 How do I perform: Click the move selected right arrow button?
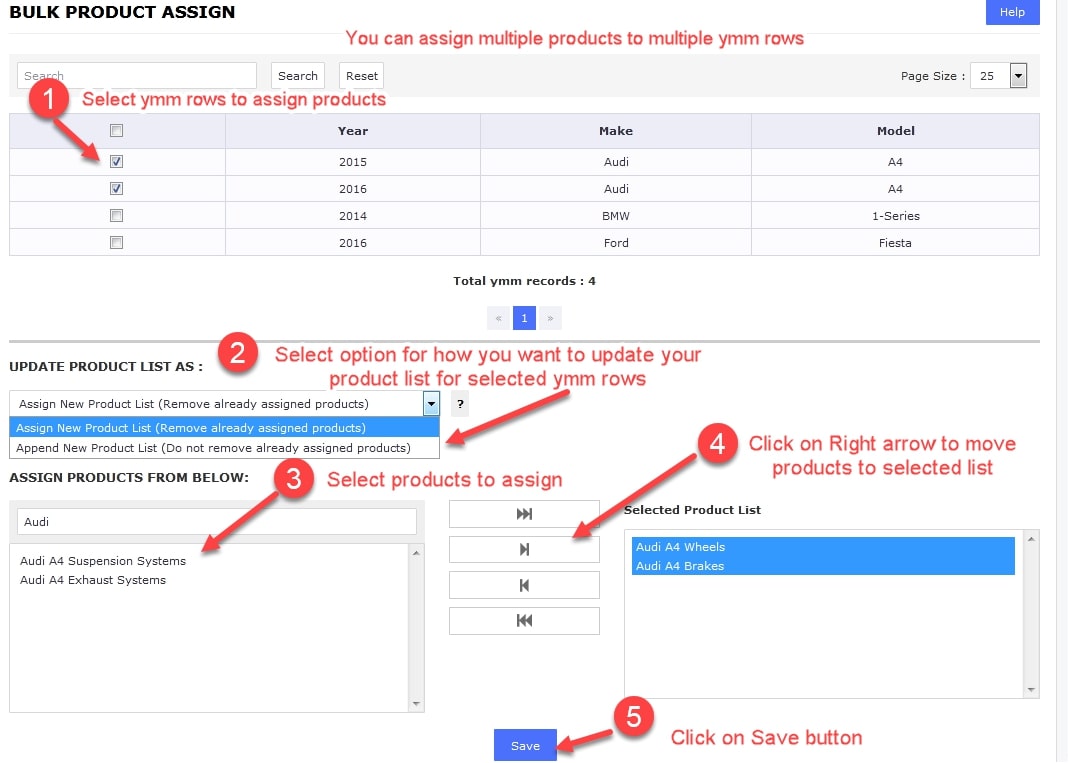pos(524,549)
